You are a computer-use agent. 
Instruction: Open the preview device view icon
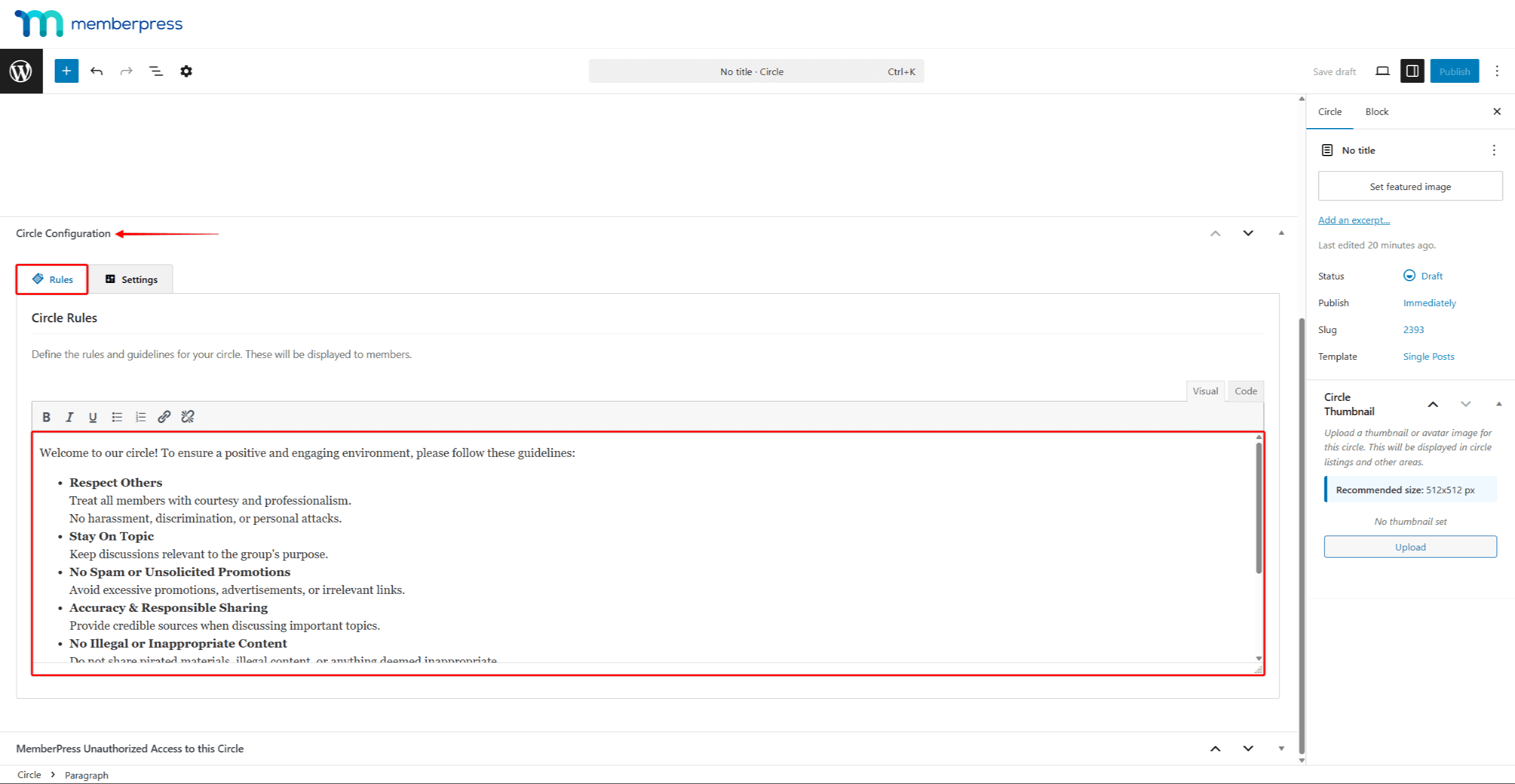click(x=1382, y=71)
